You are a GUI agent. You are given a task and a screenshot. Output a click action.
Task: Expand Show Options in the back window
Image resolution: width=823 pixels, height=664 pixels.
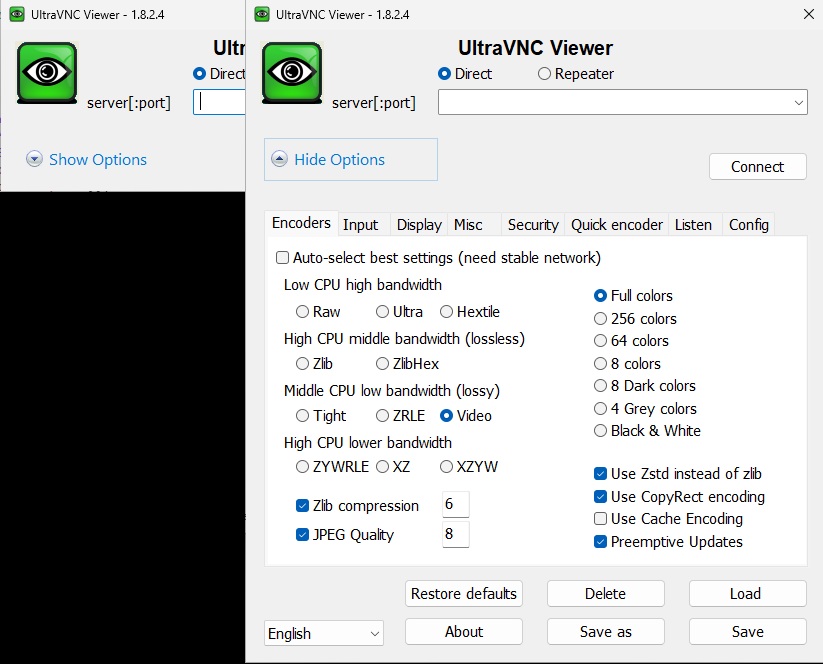click(87, 159)
